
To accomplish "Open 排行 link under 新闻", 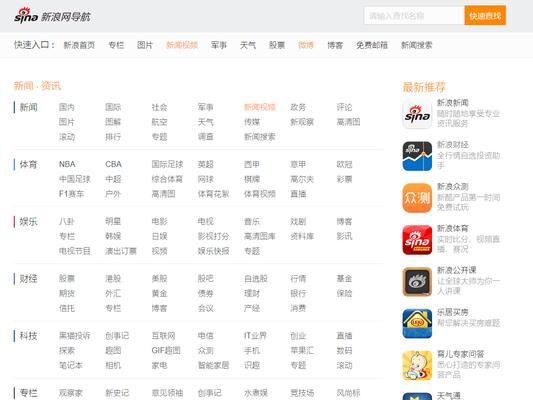I will tap(113, 137).
